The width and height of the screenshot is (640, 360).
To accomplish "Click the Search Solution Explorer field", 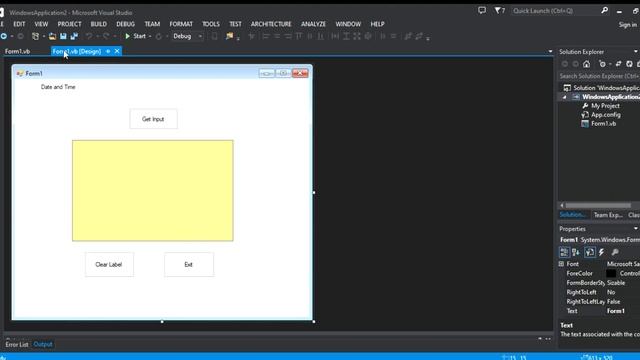I will point(599,76).
